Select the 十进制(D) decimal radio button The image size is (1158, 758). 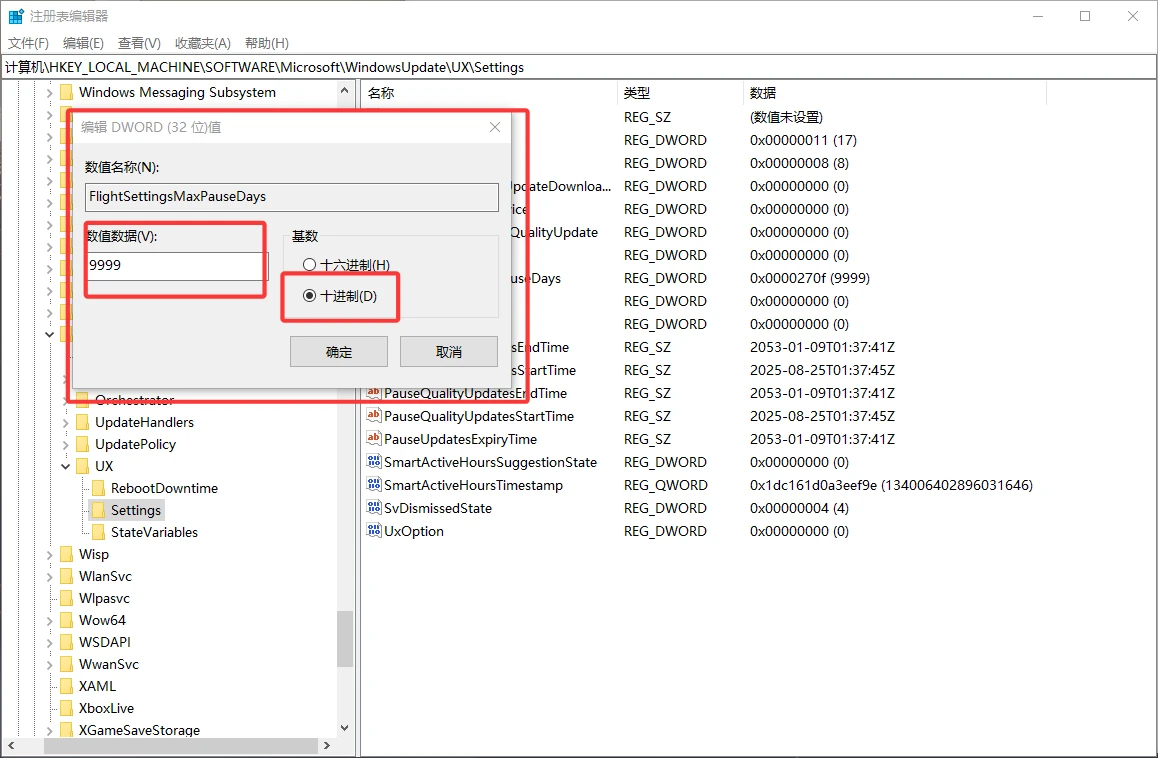tap(309, 296)
